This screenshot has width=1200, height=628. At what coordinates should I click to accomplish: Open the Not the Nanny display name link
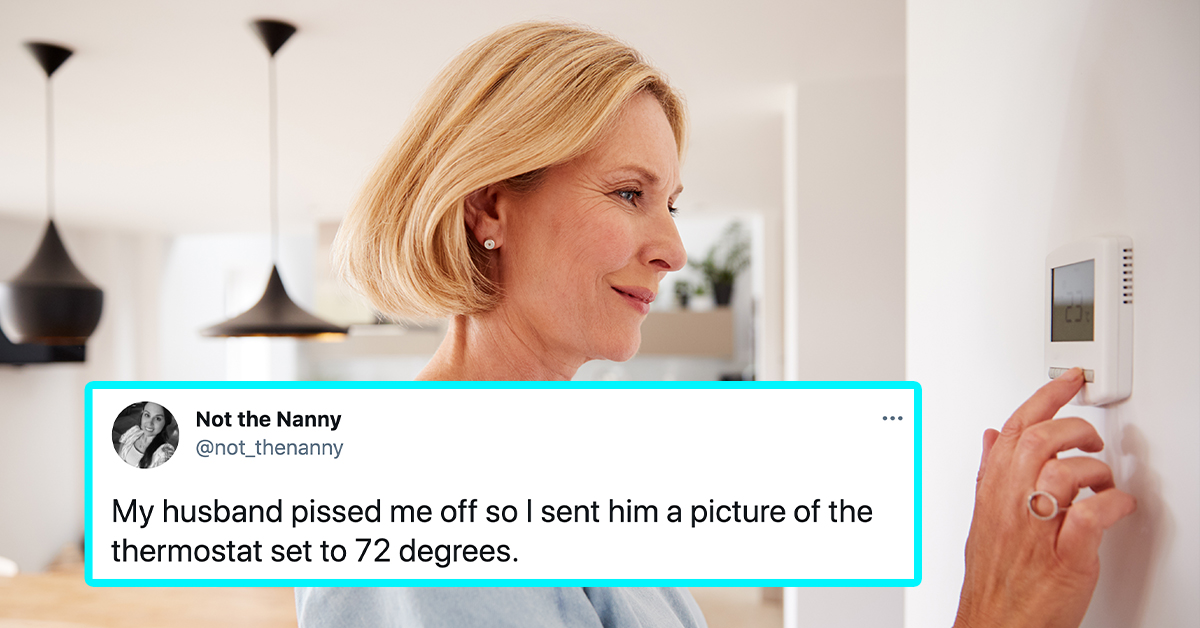pos(268,419)
